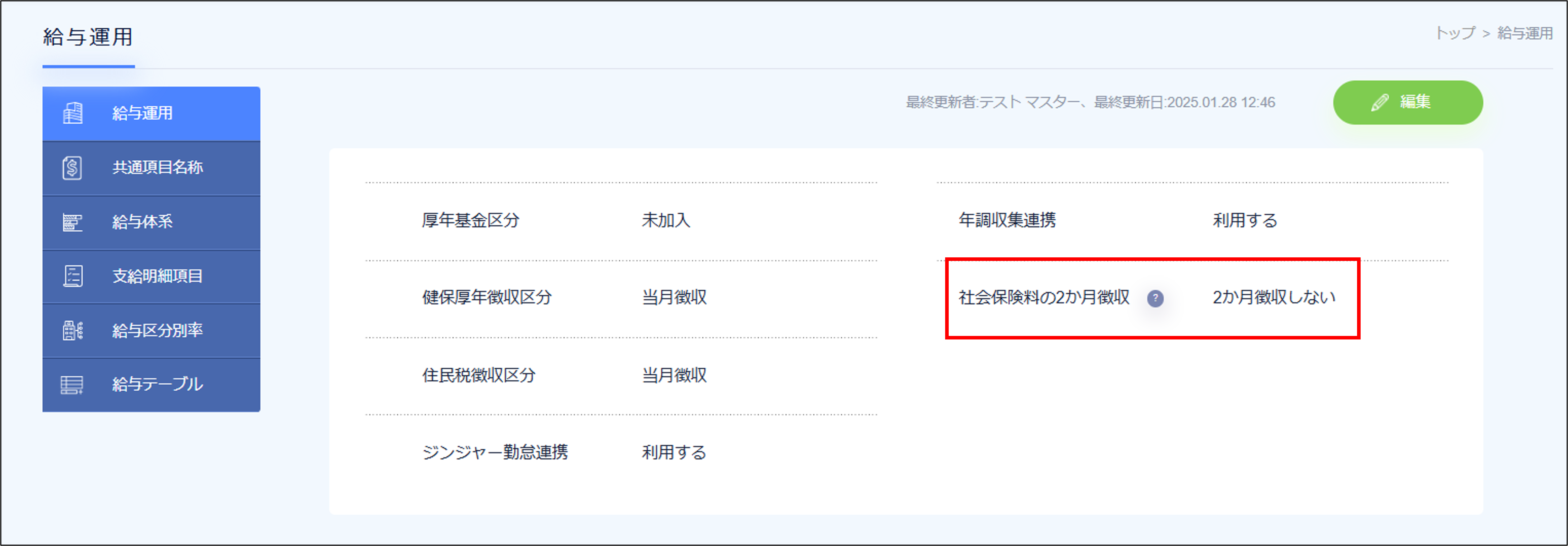Click the 給与運用 page title heading
Image resolution: width=1568 pixels, height=546 pixels.
tap(88, 37)
